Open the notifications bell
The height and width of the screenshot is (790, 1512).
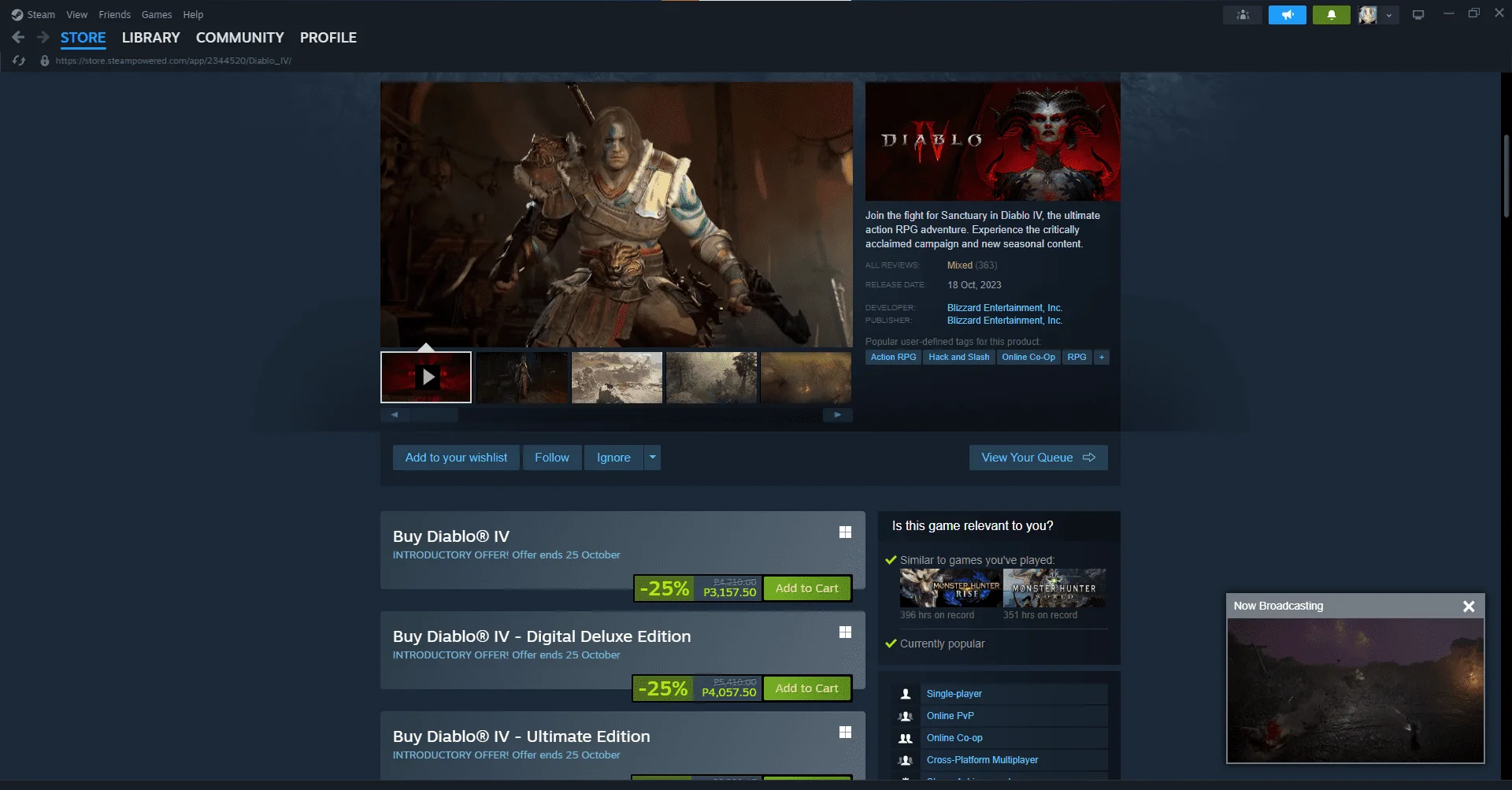click(x=1332, y=15)
